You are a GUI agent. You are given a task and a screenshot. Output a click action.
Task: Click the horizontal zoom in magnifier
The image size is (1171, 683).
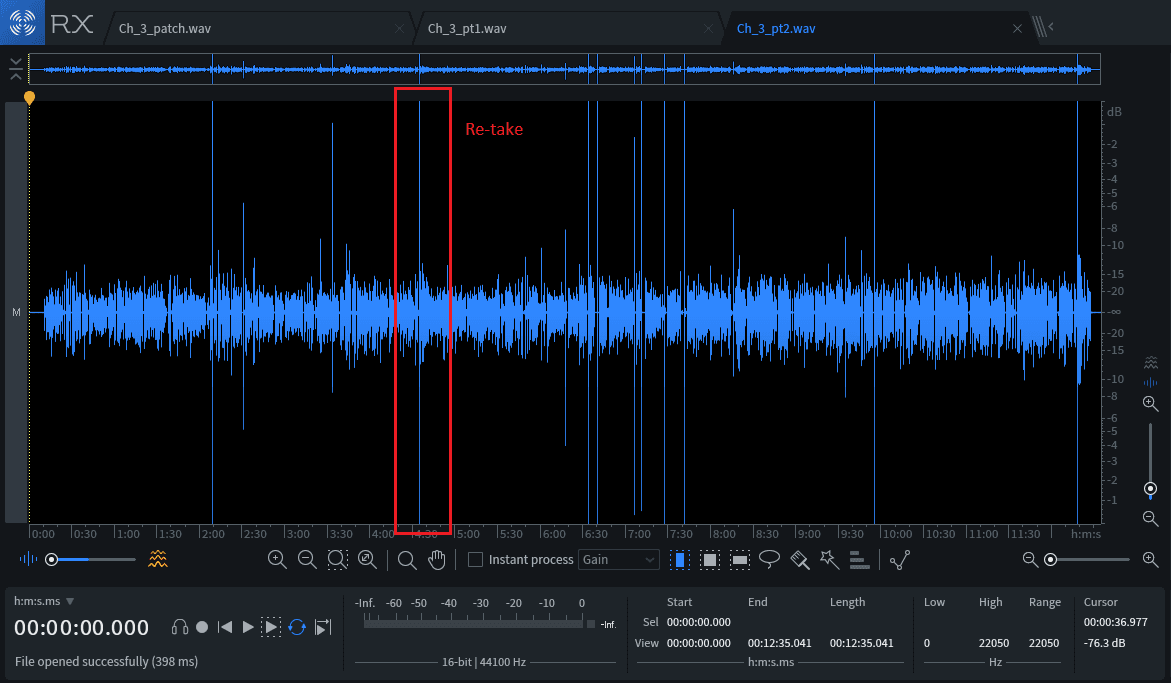tap(277, 560)
